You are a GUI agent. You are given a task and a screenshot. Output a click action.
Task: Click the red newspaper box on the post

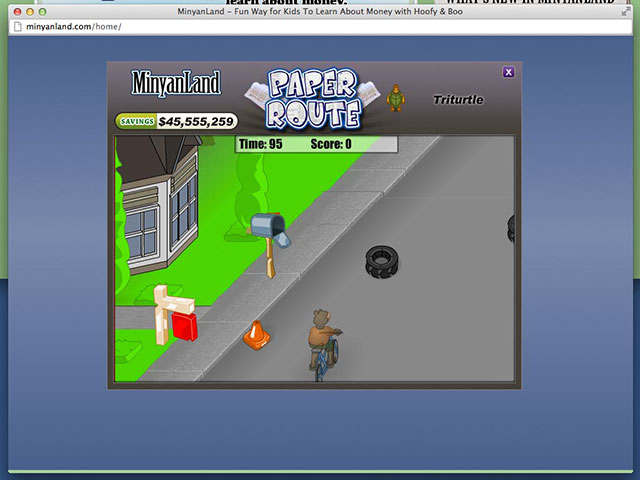(184, 325)
